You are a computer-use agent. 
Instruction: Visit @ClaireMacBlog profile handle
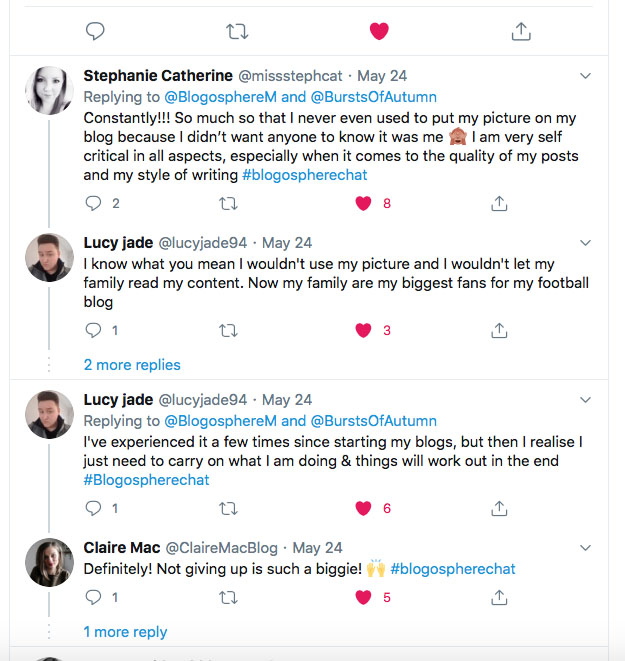(222, 548)
